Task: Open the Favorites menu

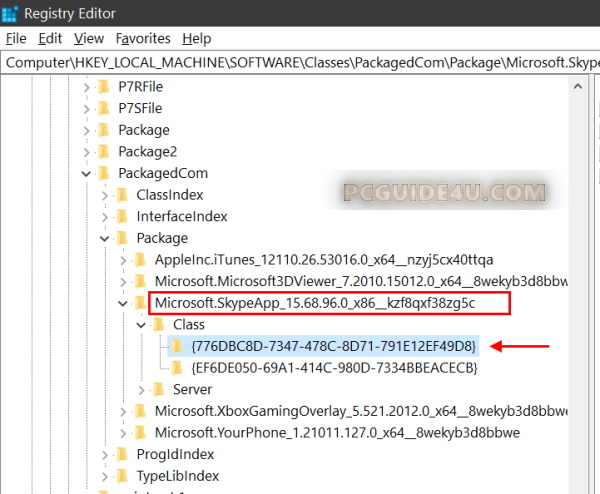Action: coord(143,38)
